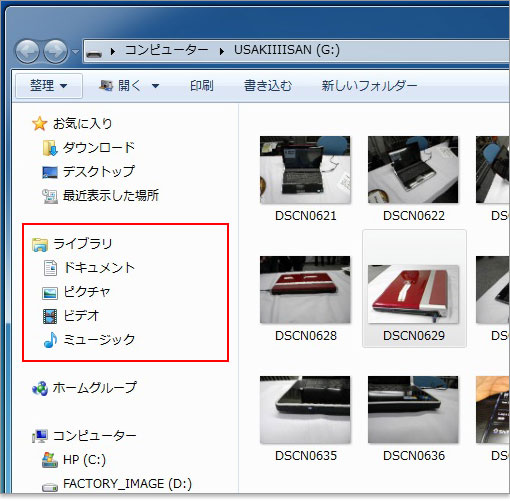Select the DSCN0636 photo thumbnail

pyautogui.click(x=413, y=410)
